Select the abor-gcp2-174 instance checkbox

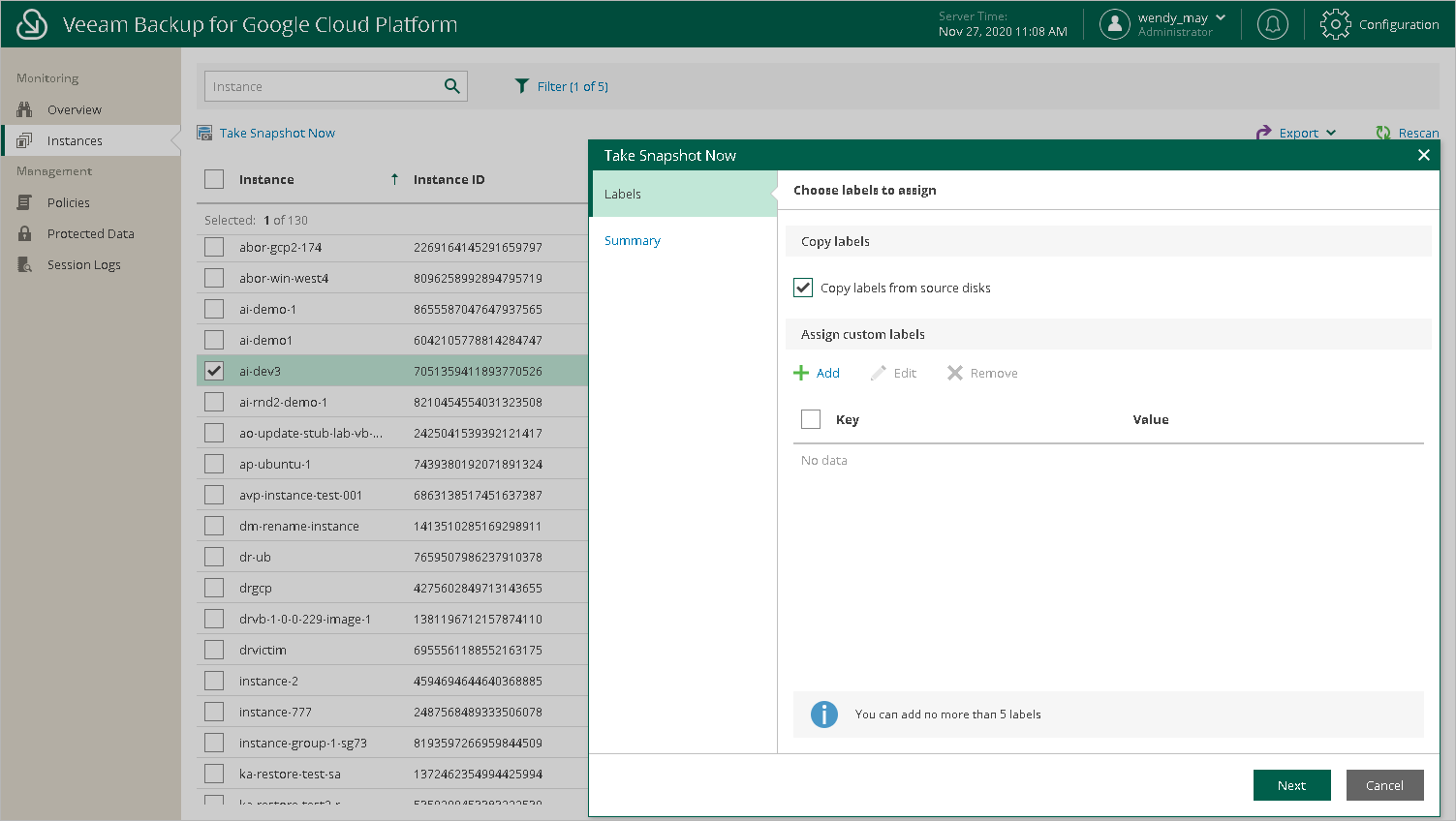click(214, 247)
